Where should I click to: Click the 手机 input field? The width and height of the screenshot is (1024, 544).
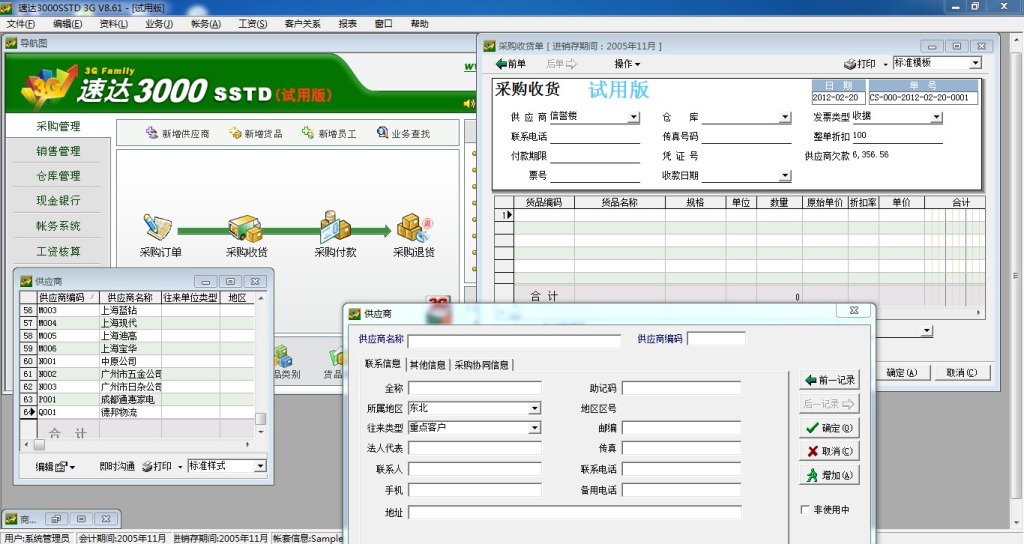[x=475, y=490]
